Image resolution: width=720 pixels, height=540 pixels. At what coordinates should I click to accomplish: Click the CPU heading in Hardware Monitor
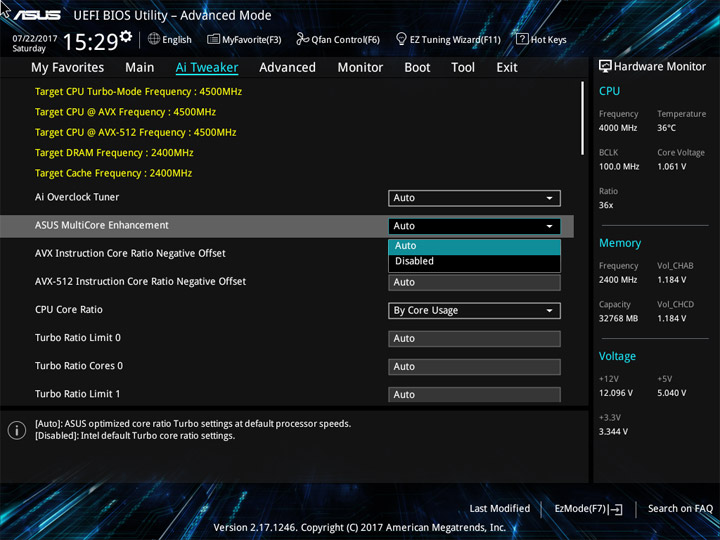pyautogui.click(x=609, y=91)
